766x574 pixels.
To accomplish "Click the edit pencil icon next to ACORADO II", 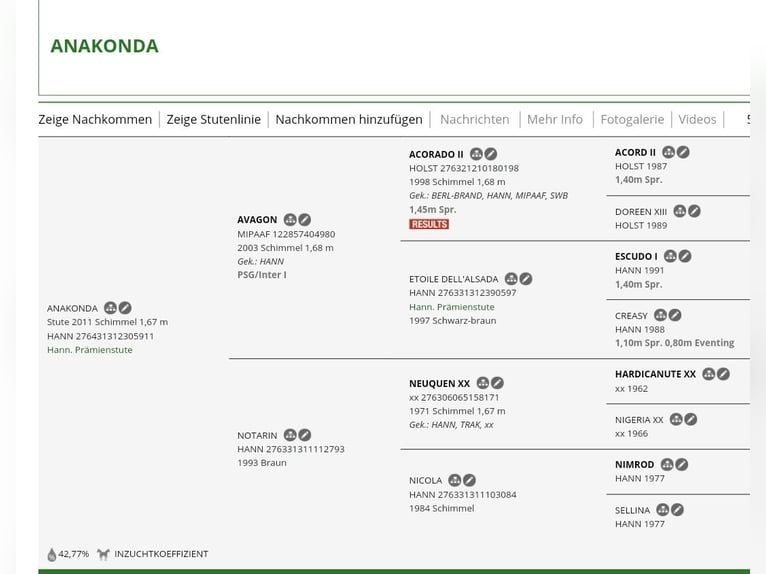I will [491, 154].
